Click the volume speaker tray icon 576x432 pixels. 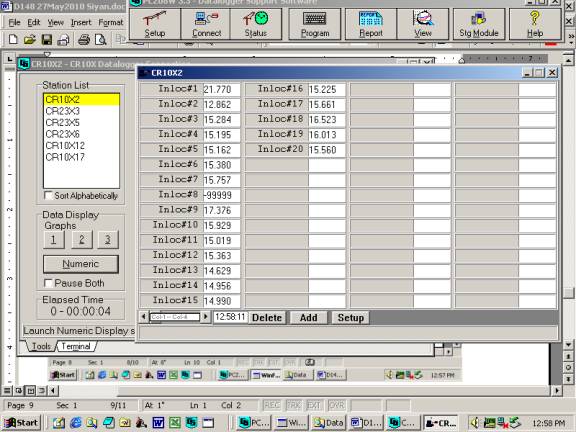(475, 423)
